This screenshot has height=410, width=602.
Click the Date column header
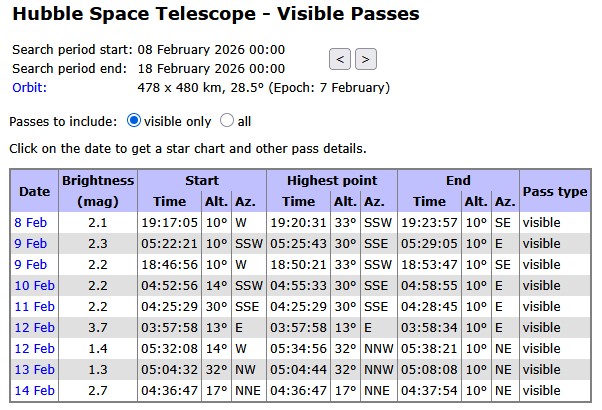click(x=34, y=191)
